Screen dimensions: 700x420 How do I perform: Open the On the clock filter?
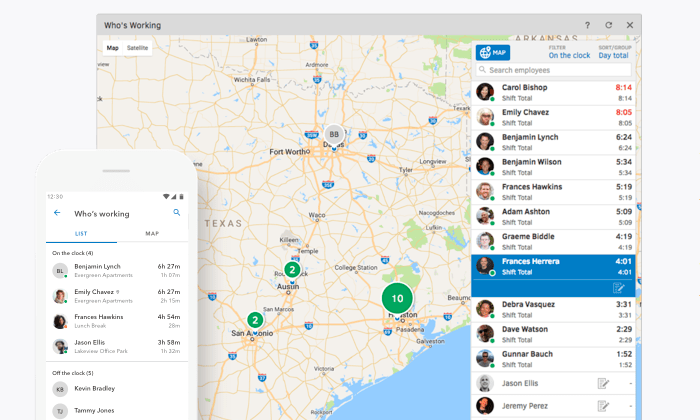click(569, 55)
